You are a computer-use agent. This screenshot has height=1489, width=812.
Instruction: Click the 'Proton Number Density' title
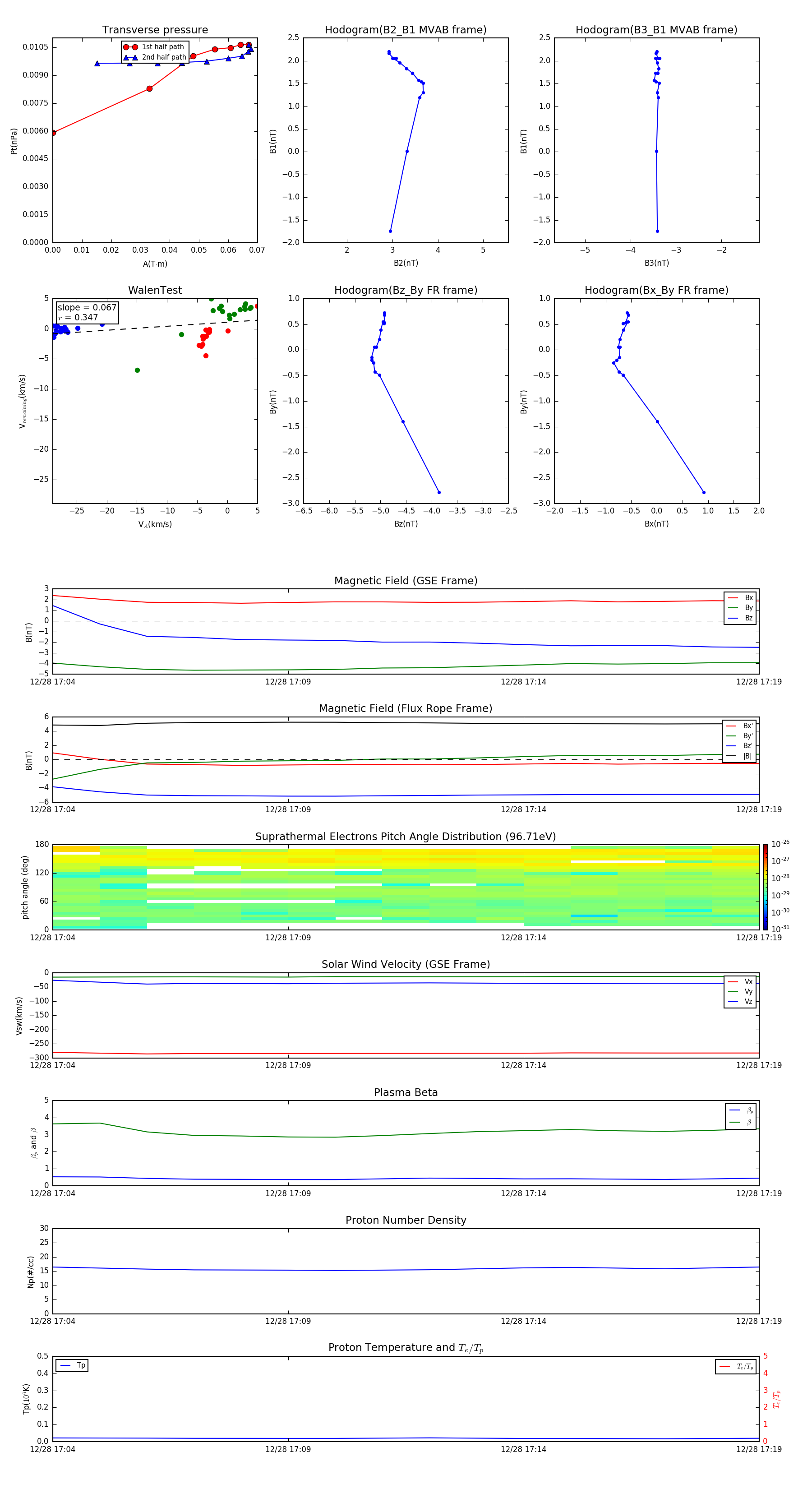tap(406, 1220)
